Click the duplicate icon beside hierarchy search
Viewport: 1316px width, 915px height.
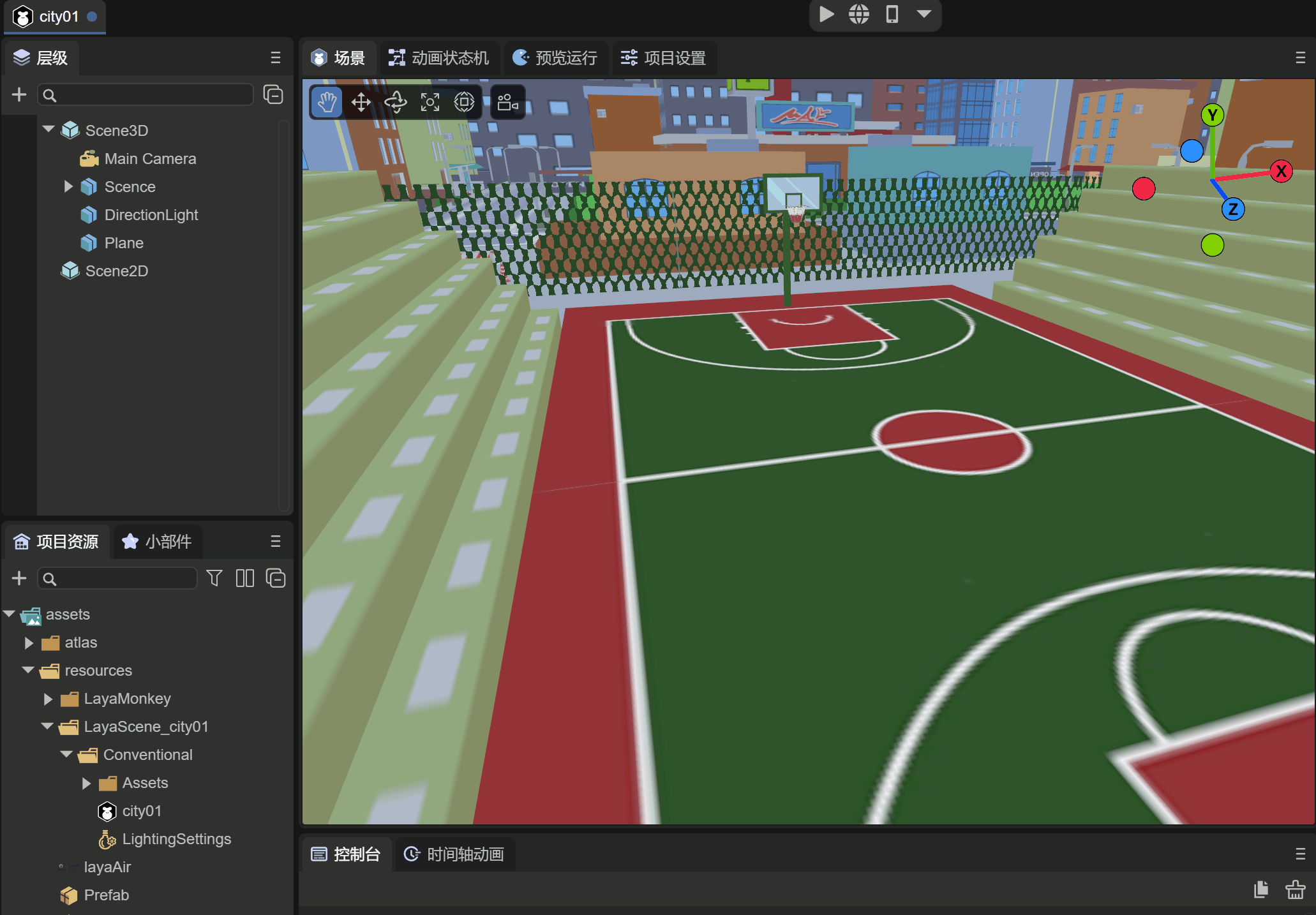(x=273, y=94)
